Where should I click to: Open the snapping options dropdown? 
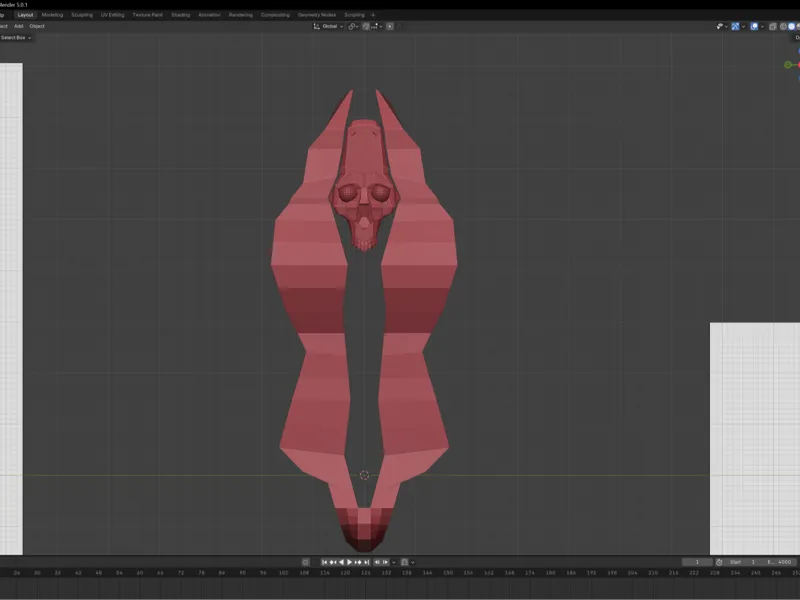coord(377,27)
